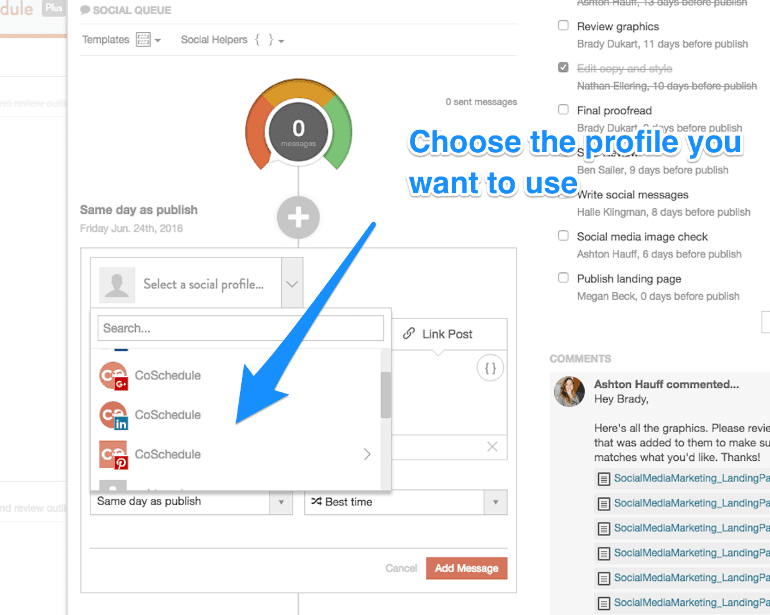The width and height of the screenshot is (770, 615).
Task: Open the Same day as publish dropdown
Action: (192, 502)
